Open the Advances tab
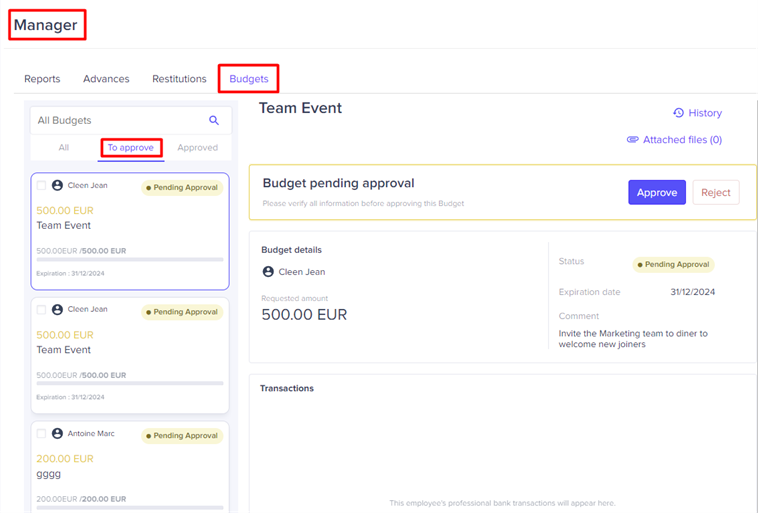The width and height of the screenshot is (763, 513). (106, 79)
